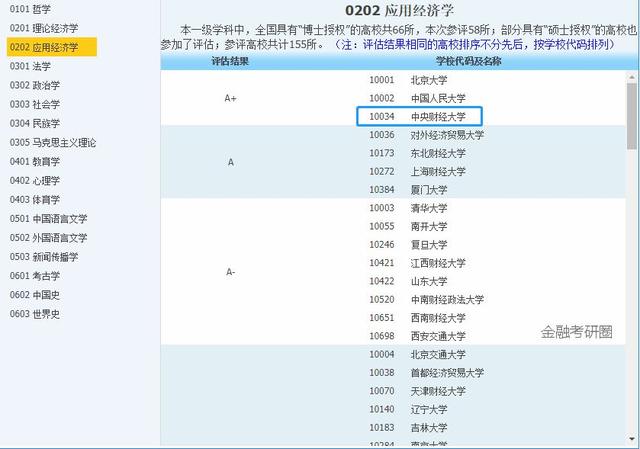Select the row 10651 西南财经大学
The width and height of the screenshot is (640, 449).
pyautogui.click(x=417, y=318)
